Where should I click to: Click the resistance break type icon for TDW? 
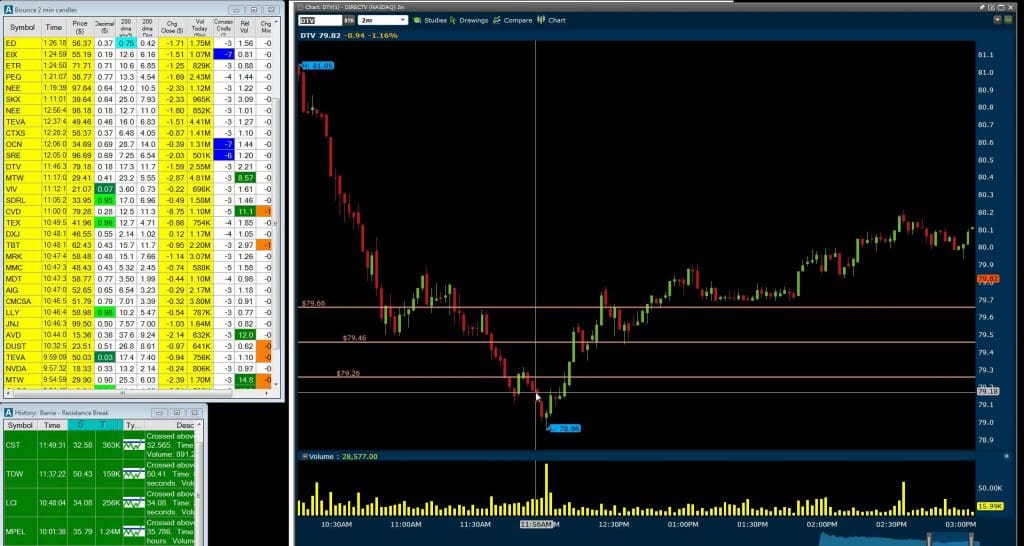pos(134,474)
